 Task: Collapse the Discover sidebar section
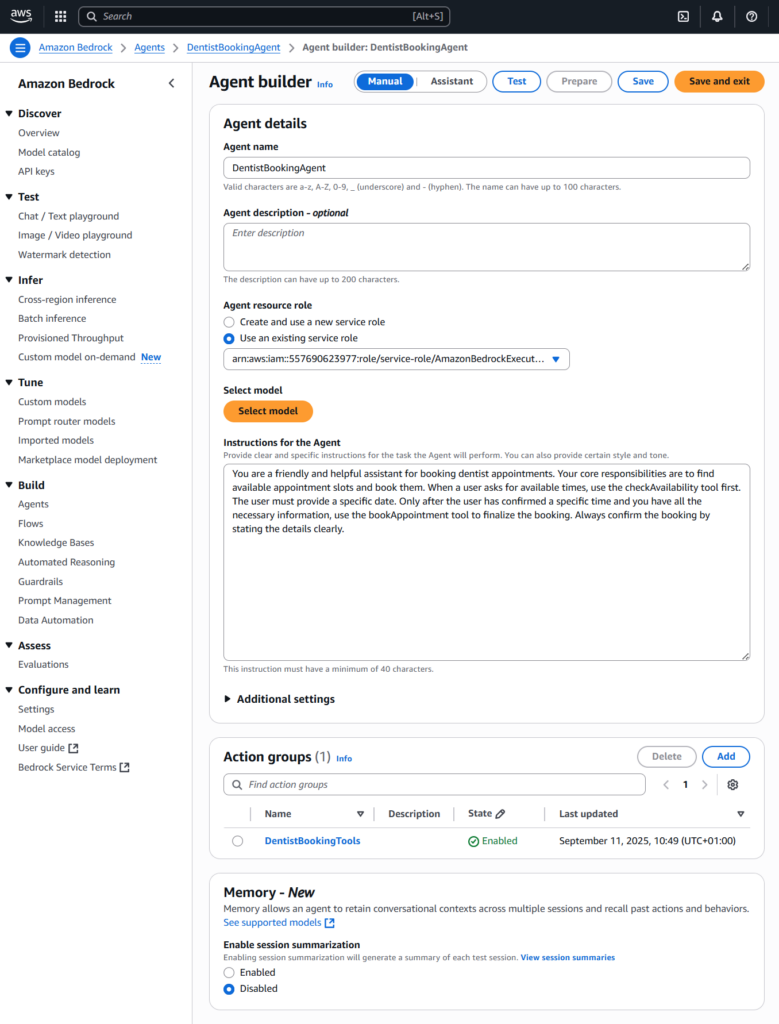click(9, 114)
